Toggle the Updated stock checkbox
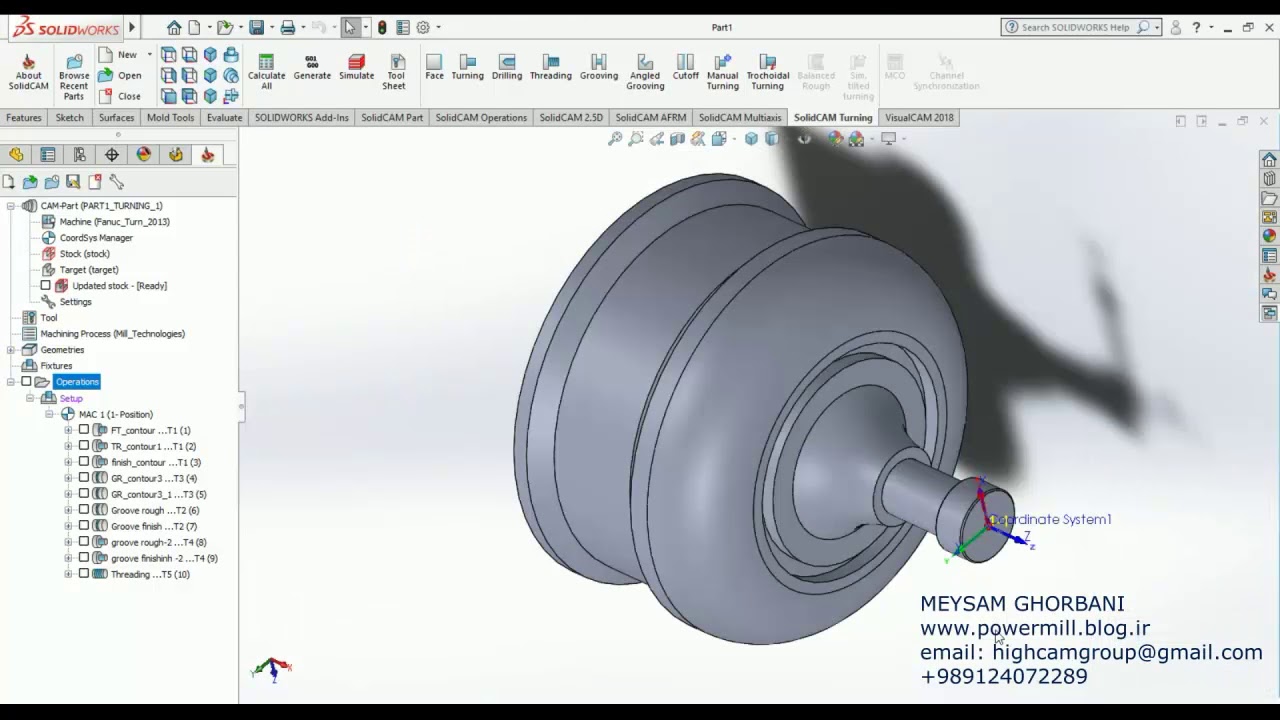 click(x=45, y=286)
